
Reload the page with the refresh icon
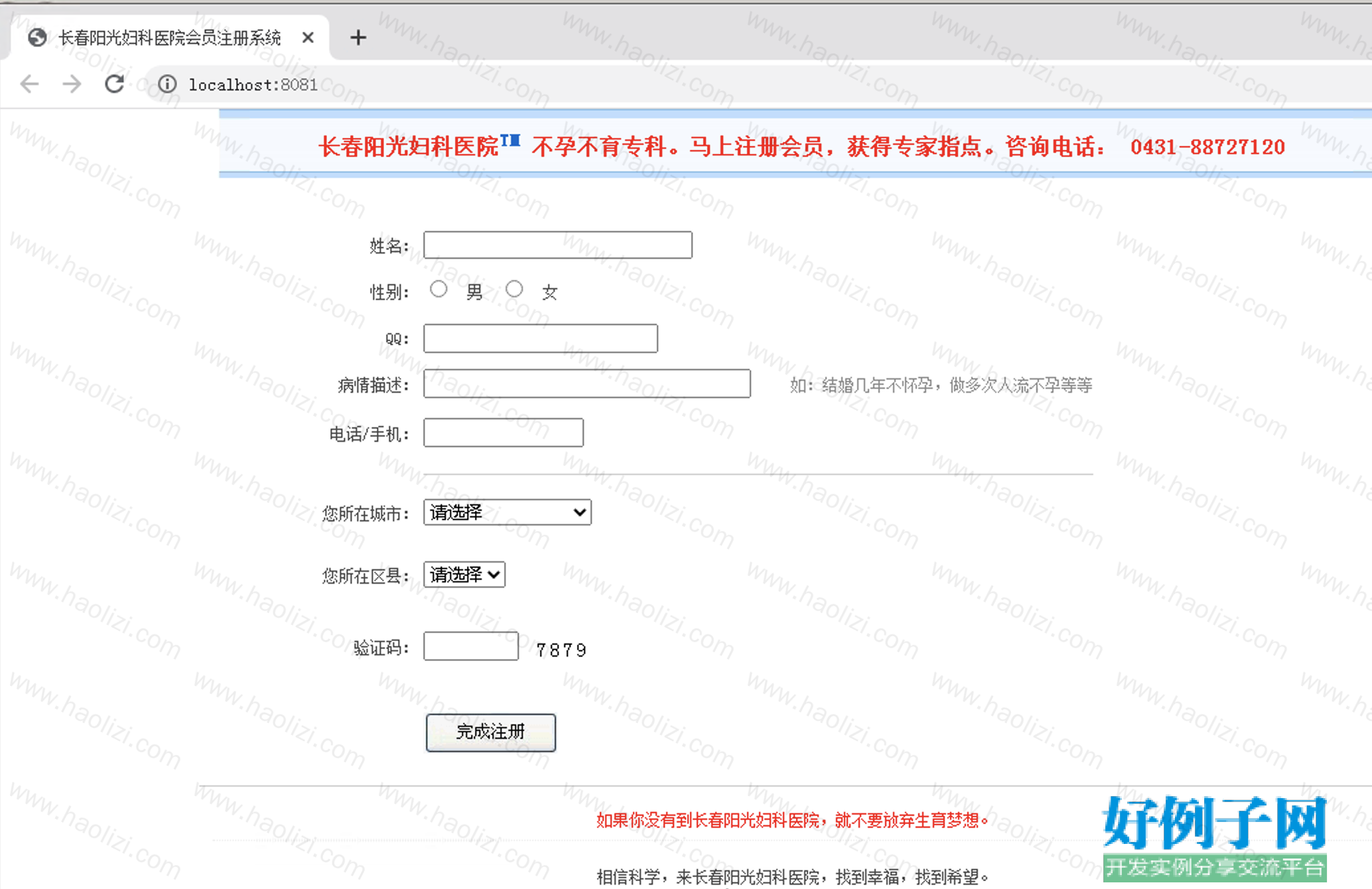tap(114, 84)
